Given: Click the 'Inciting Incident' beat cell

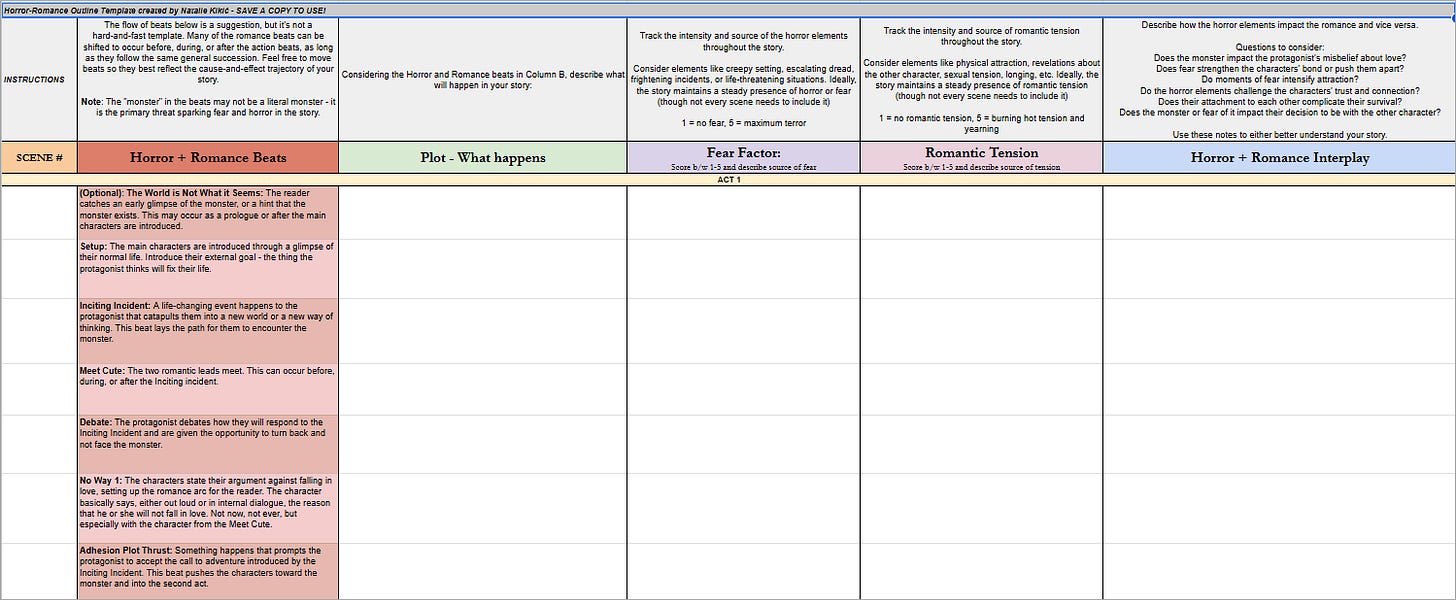Looking at the screenshot, I should tap(207, 330).
